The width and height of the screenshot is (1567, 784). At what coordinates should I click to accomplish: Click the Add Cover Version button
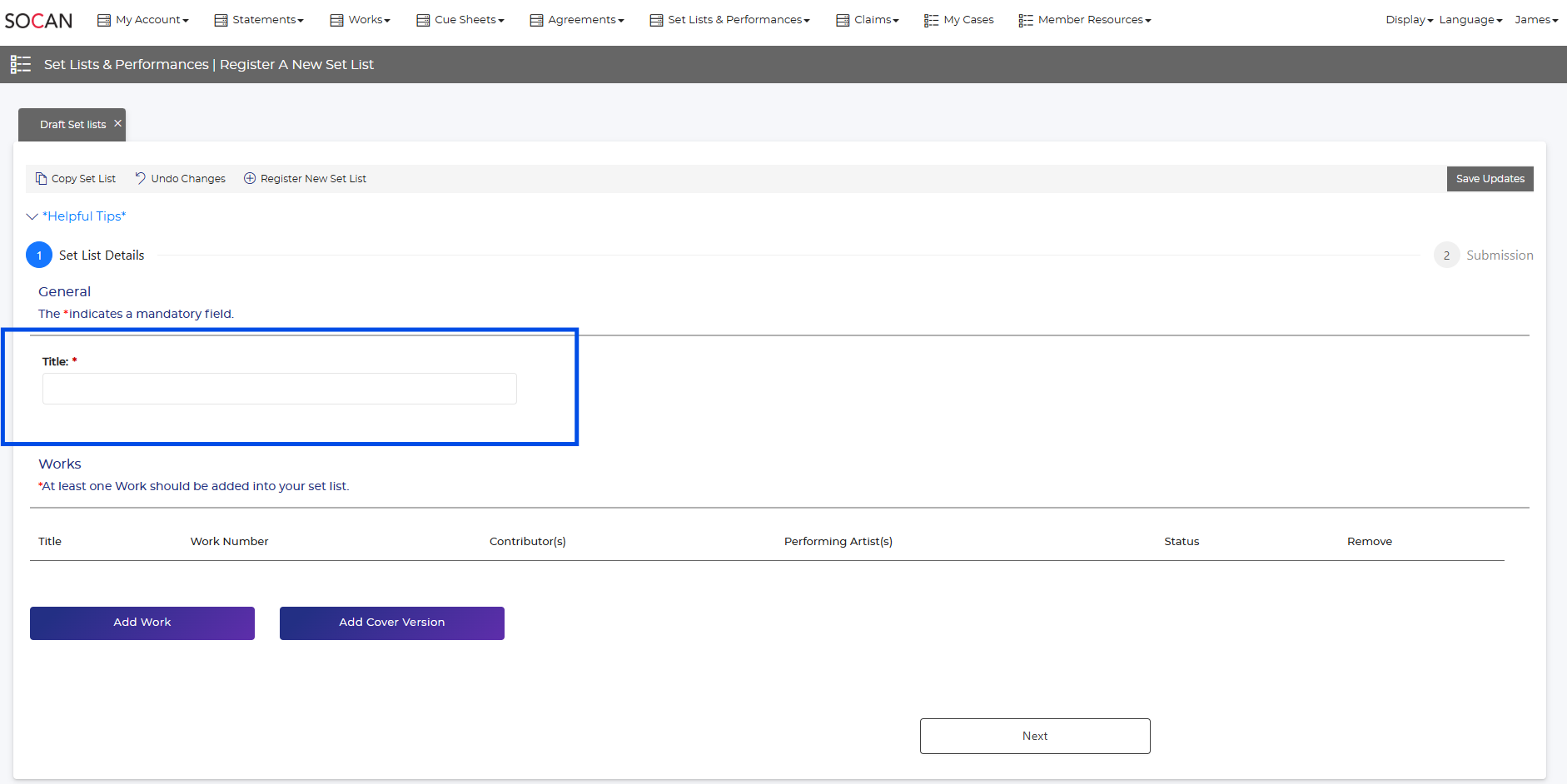[392, 623]
